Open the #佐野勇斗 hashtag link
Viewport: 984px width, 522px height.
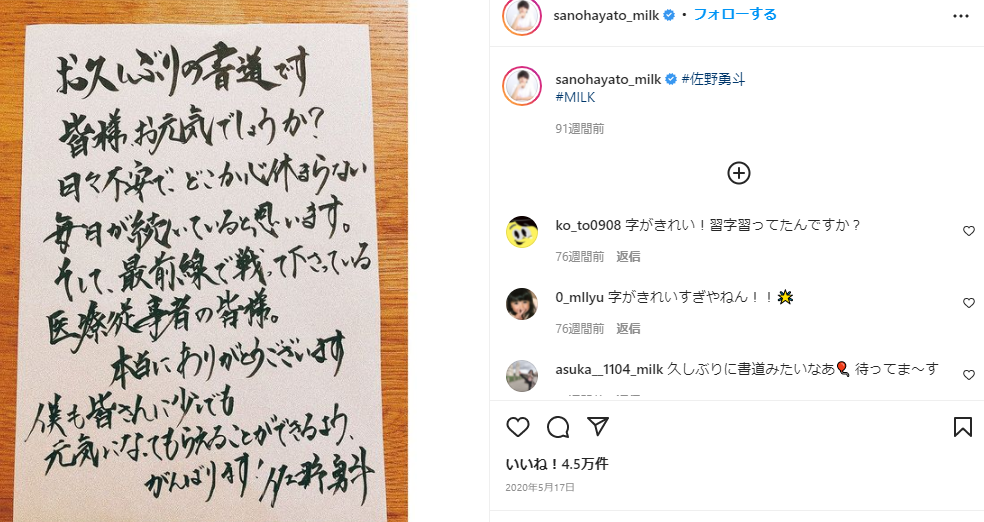click(x=713, y=79)
